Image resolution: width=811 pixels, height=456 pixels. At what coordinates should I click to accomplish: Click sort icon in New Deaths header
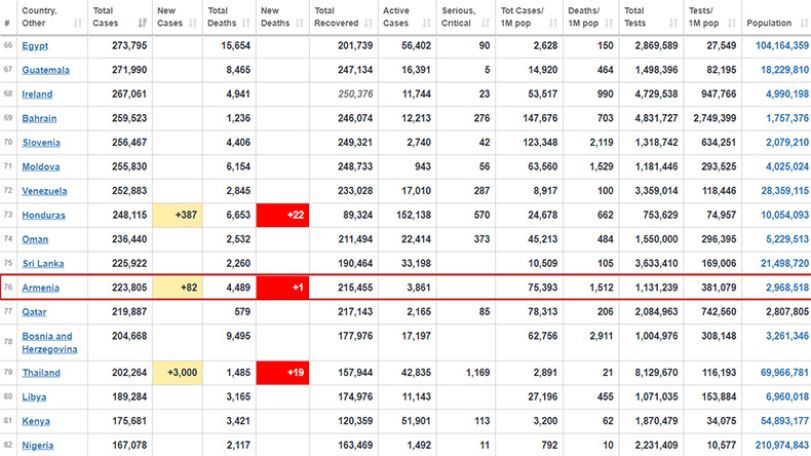(299, 23)
